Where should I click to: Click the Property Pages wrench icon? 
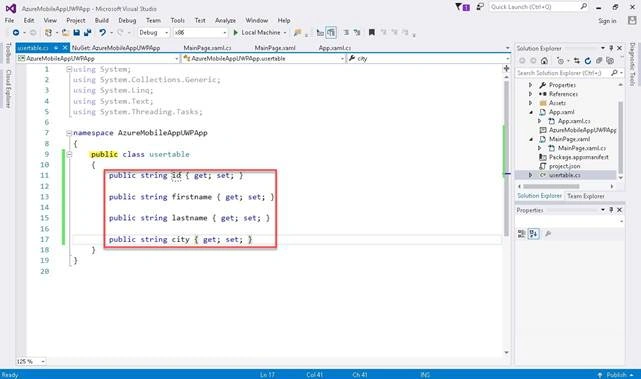[x=548, y=234]
